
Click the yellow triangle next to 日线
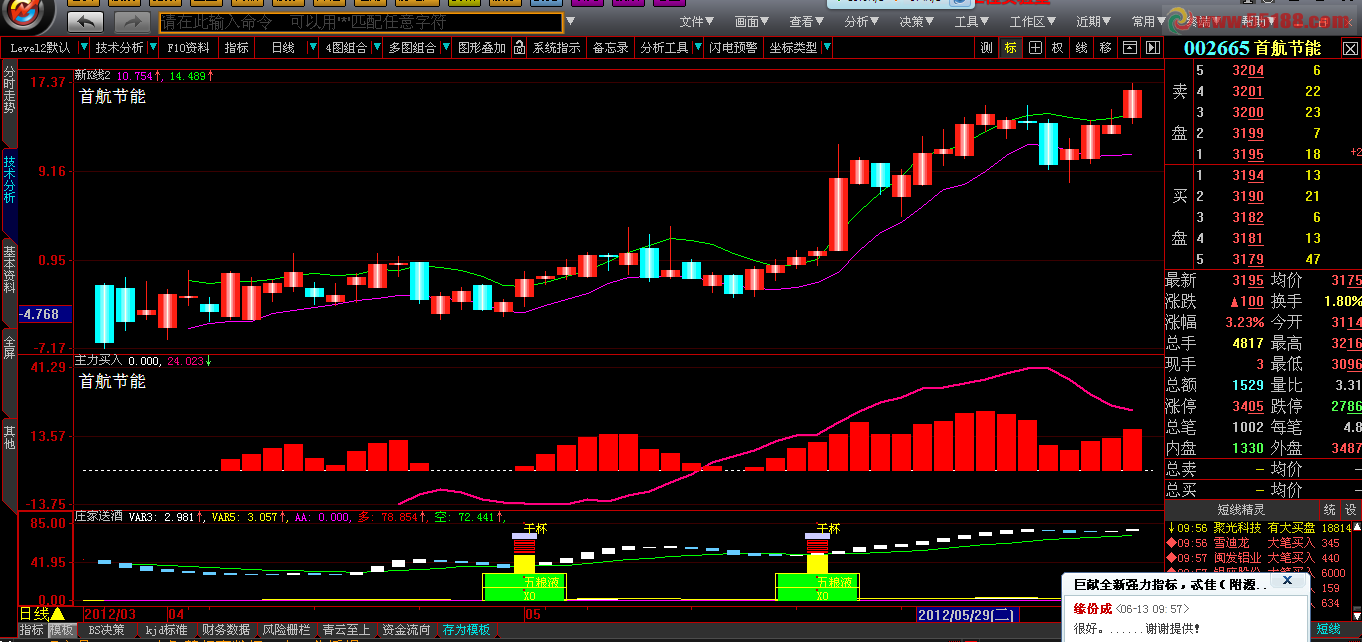58,613
